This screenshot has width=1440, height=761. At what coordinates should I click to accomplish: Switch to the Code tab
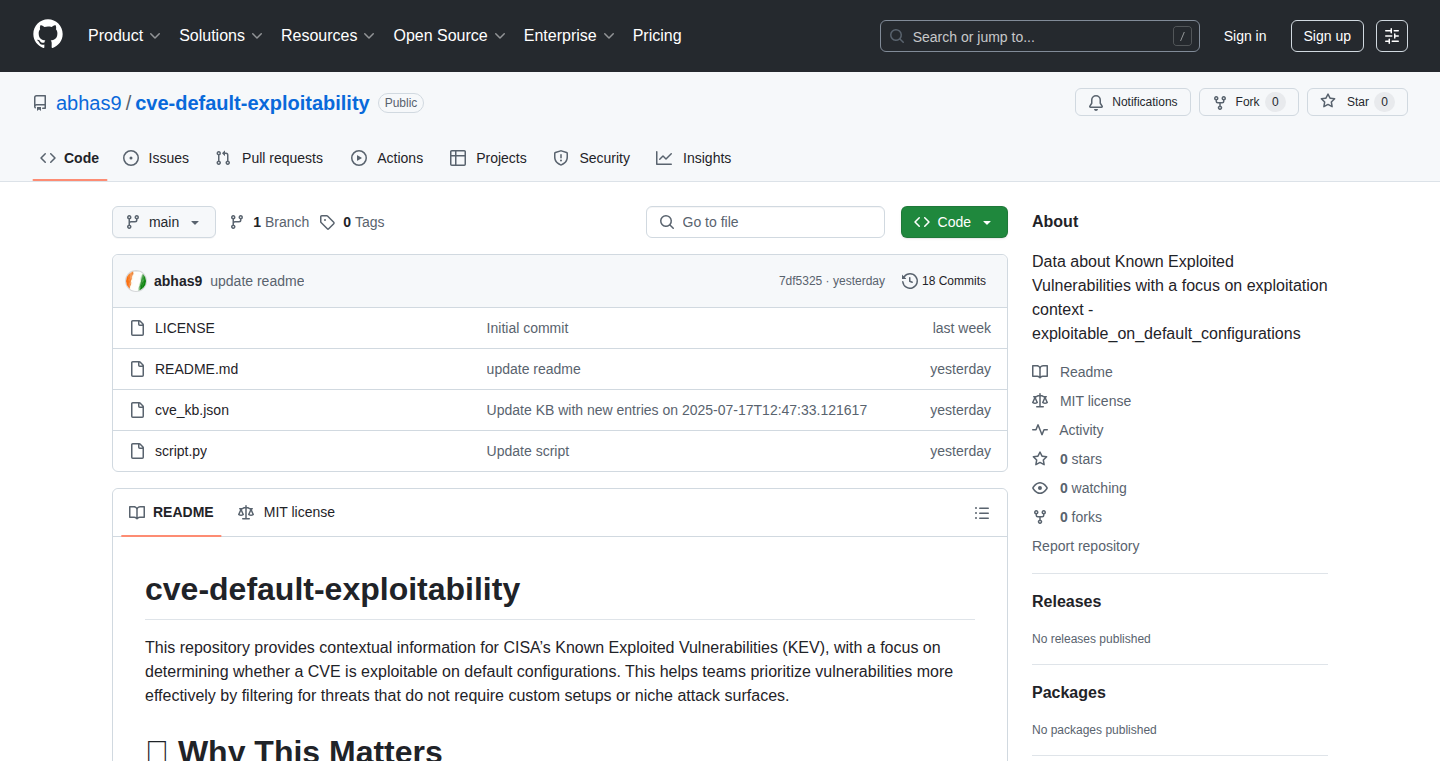70,158
